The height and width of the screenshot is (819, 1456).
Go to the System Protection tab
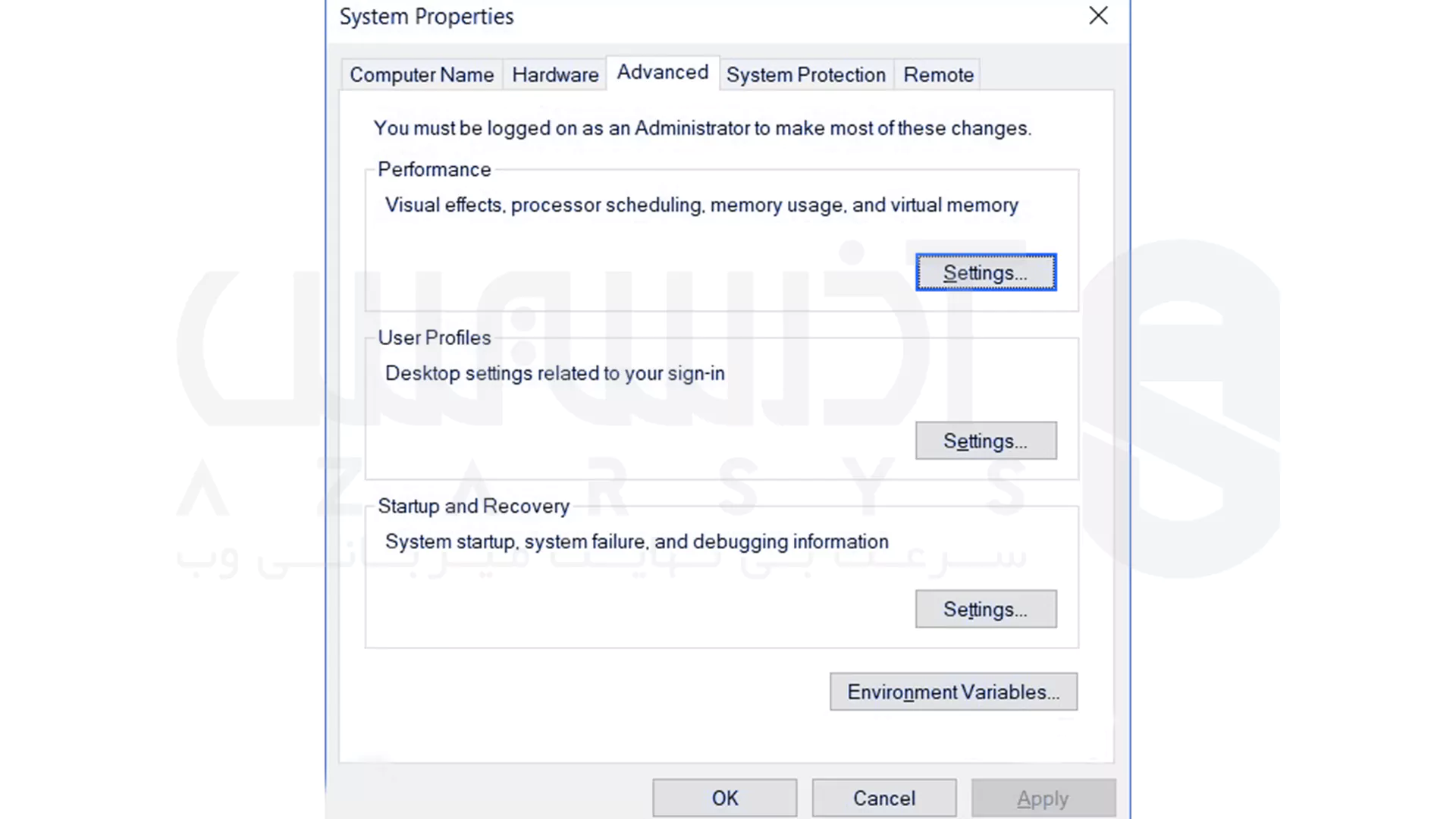tap(805, 75)
